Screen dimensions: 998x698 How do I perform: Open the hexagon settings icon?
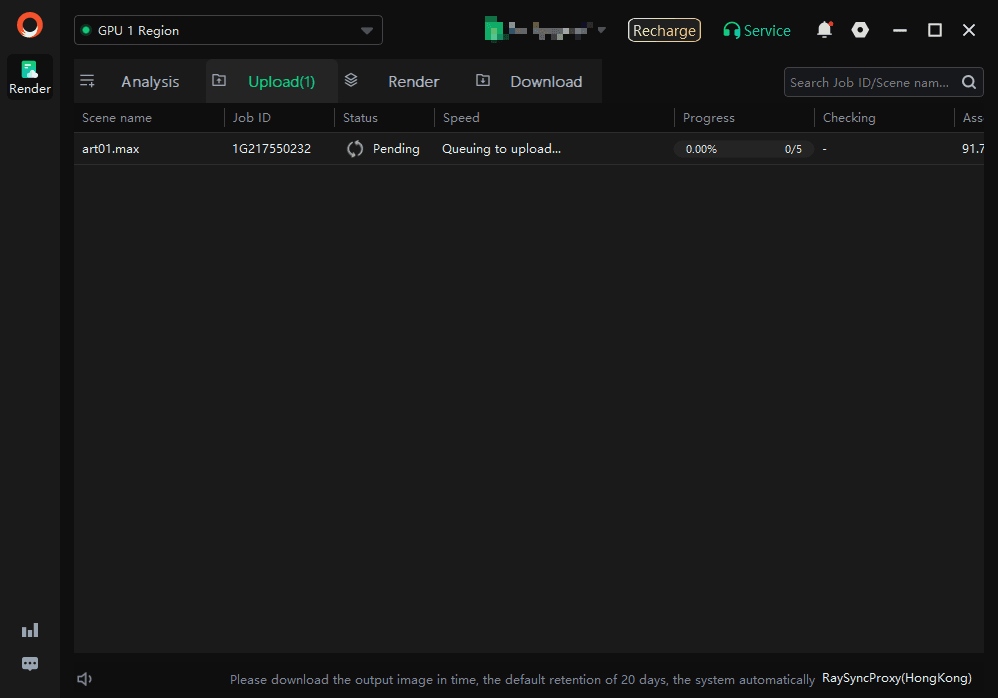[860, 30]
